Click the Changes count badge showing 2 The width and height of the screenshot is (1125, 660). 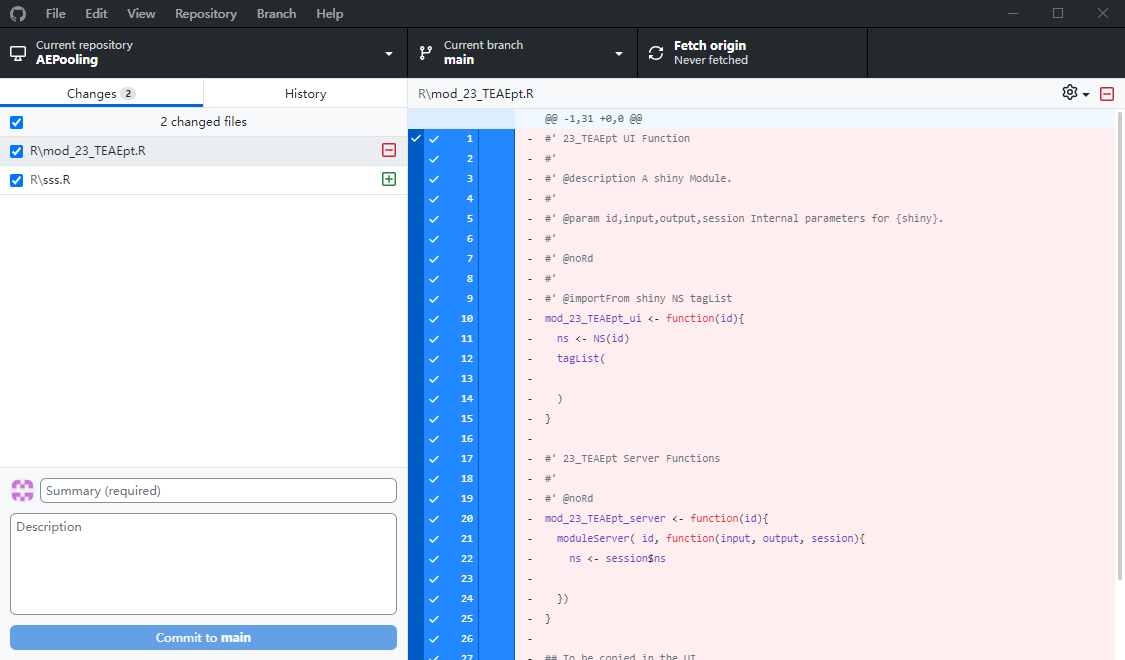point(128,93)
